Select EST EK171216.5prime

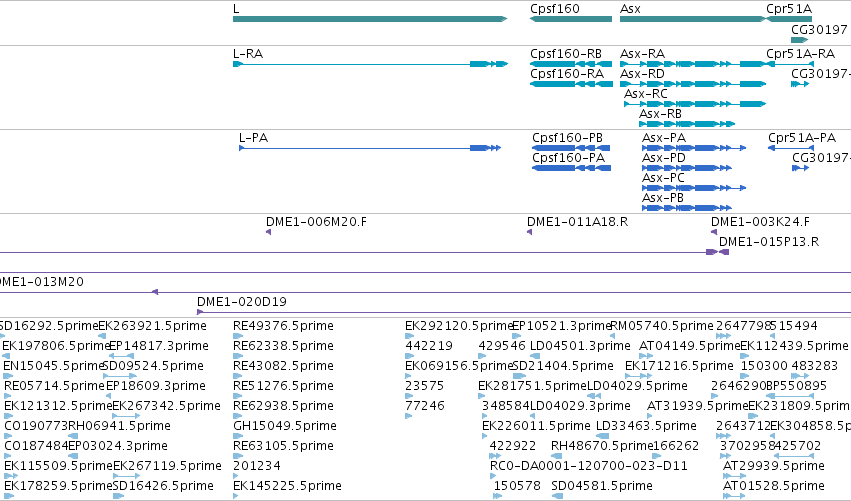tap(679, 366)
